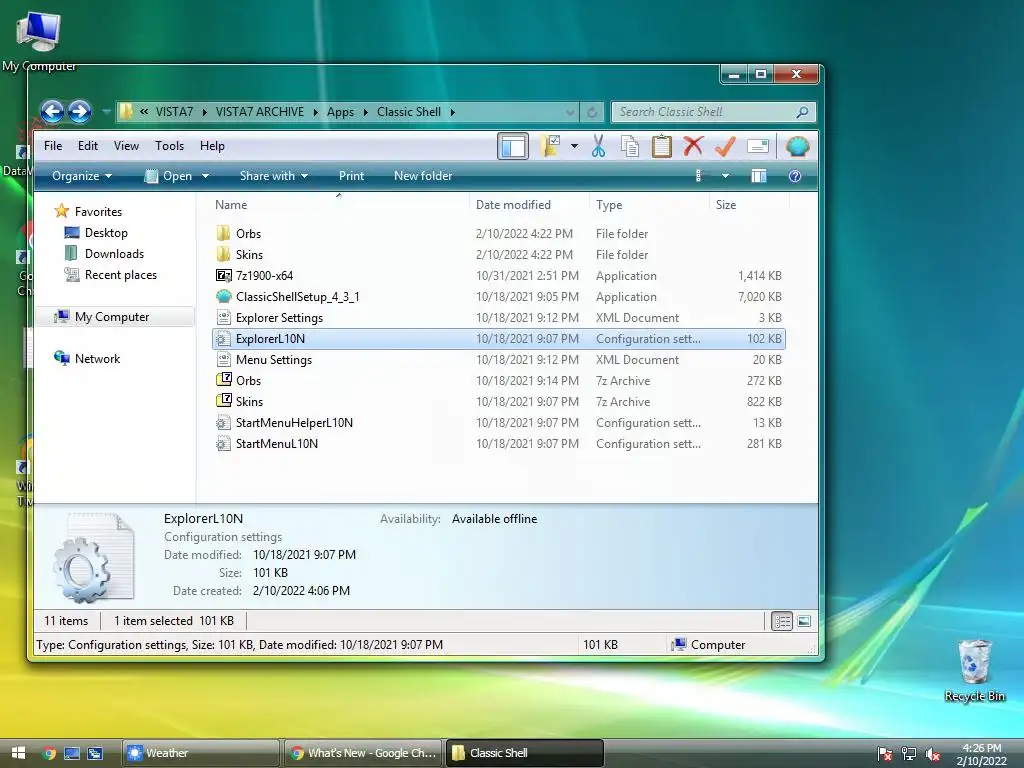Click the Open command button

[168, 176]
